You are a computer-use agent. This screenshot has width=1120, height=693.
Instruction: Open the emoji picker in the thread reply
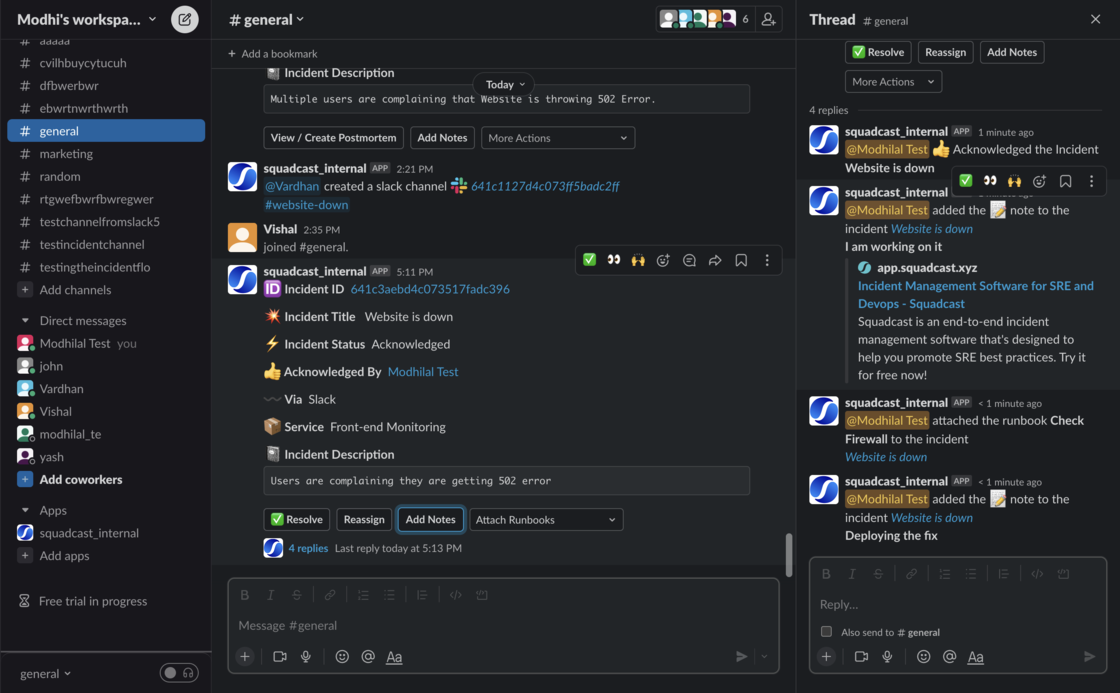coord(924,657)
